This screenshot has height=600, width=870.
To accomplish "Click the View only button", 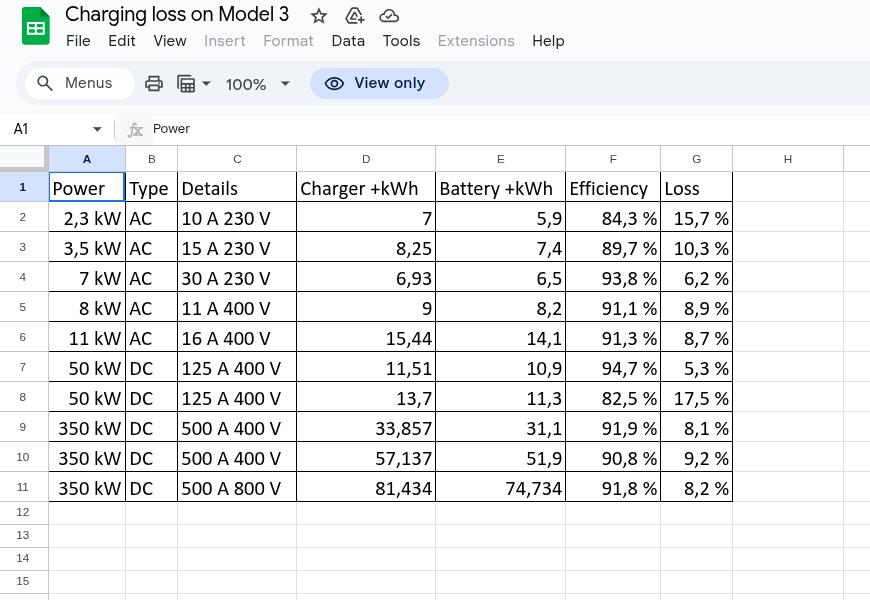I will (379, 83).
